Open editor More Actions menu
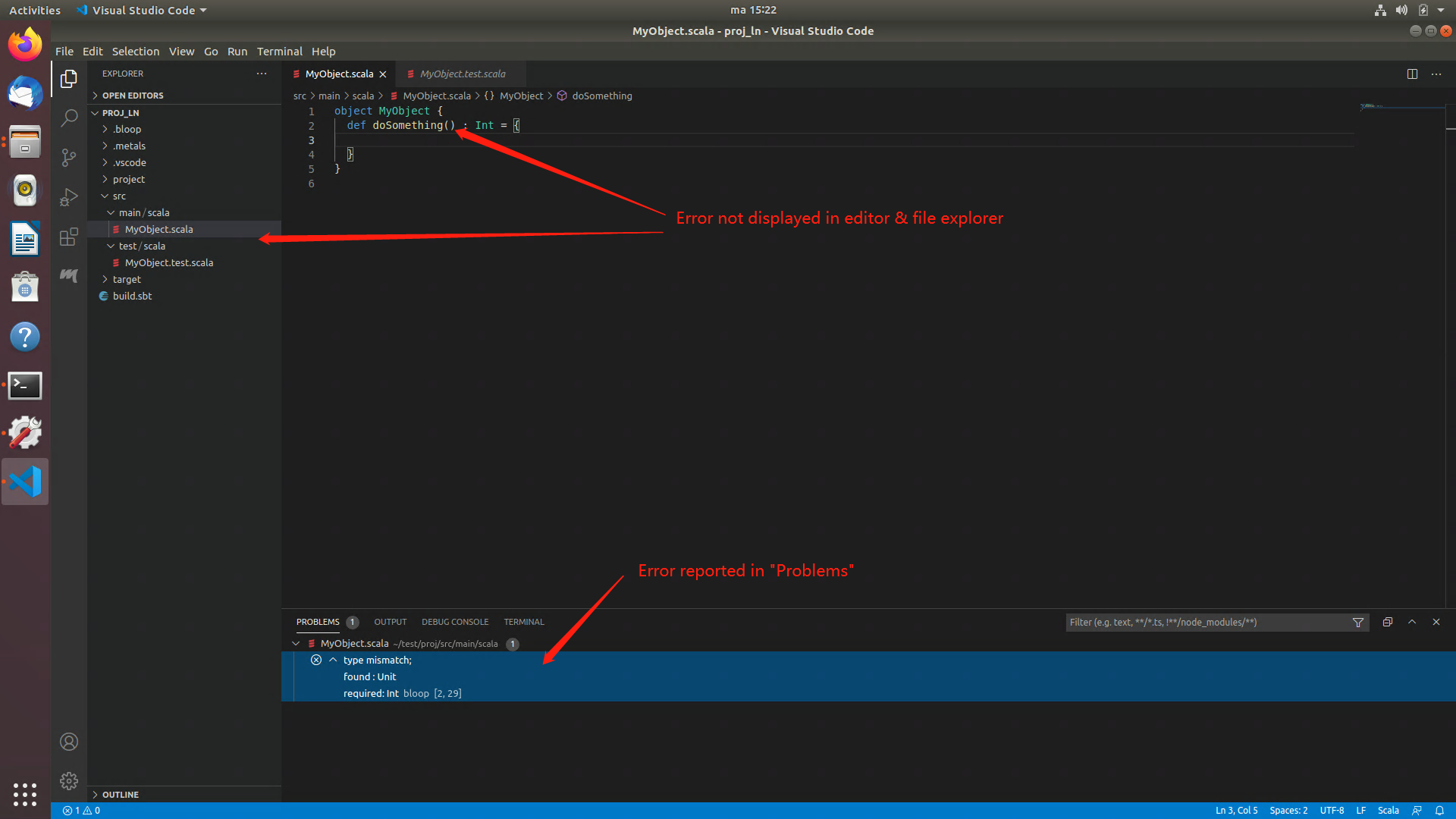 point(1436,74)
